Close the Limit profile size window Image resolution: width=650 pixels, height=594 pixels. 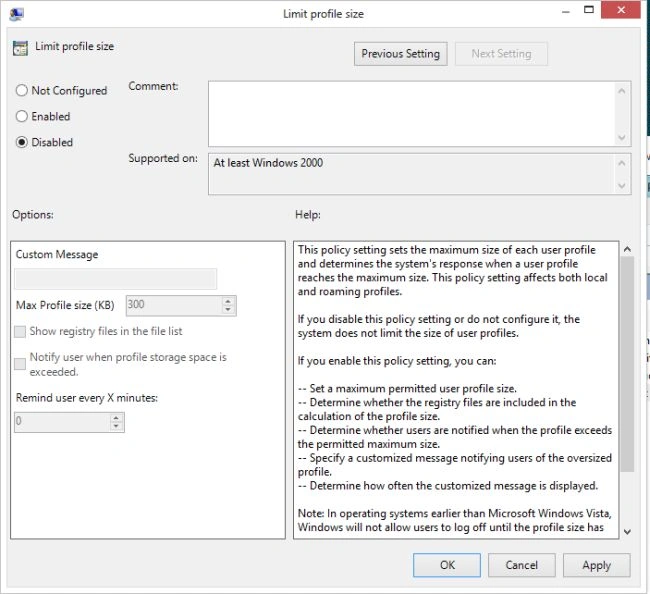[x=621, y=10]
